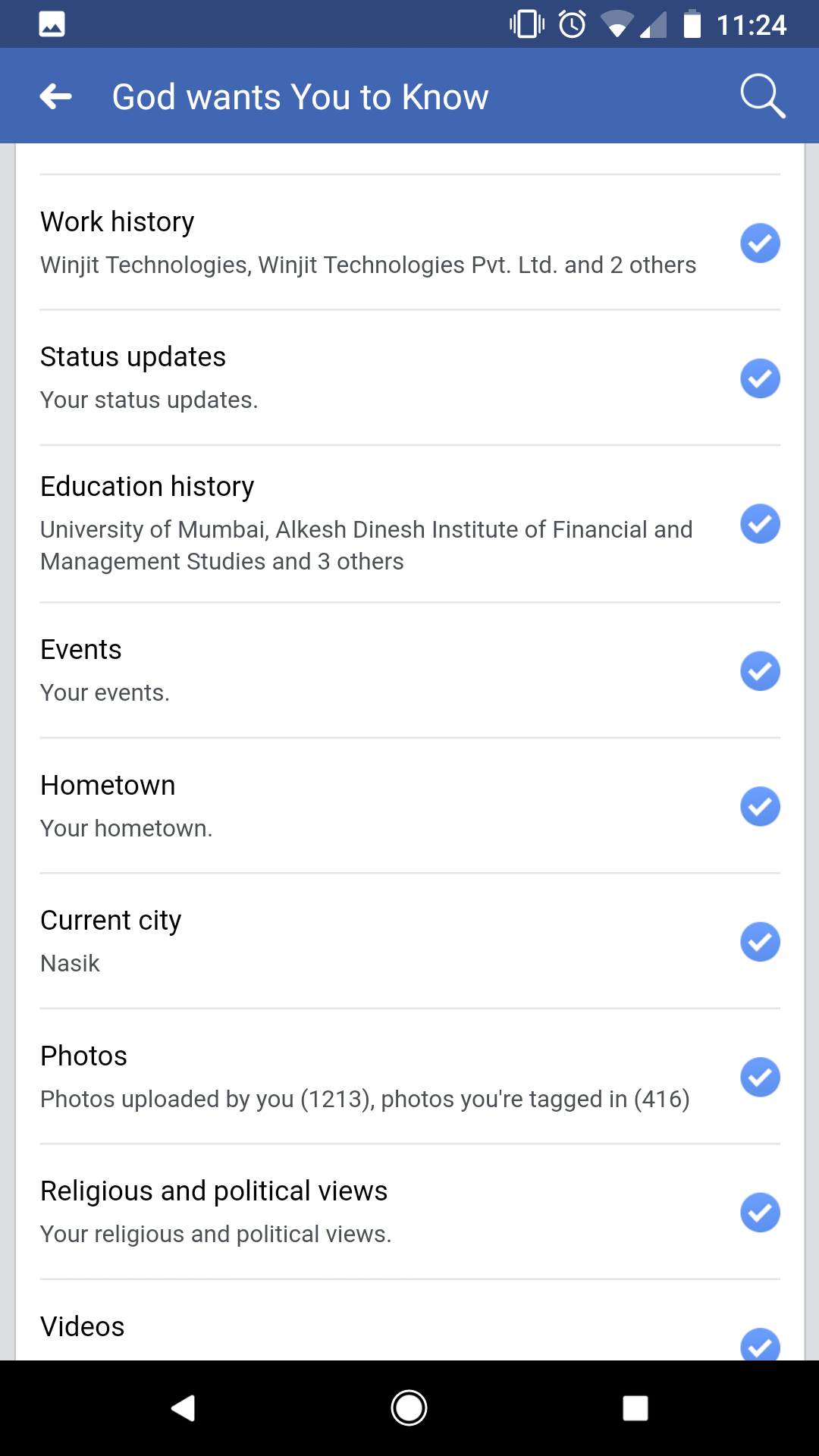Image resolution: width=819 pixels, height=1456 pixels.
Task: Deselect the Hometown permission checkmark
Action: point(760,806)
